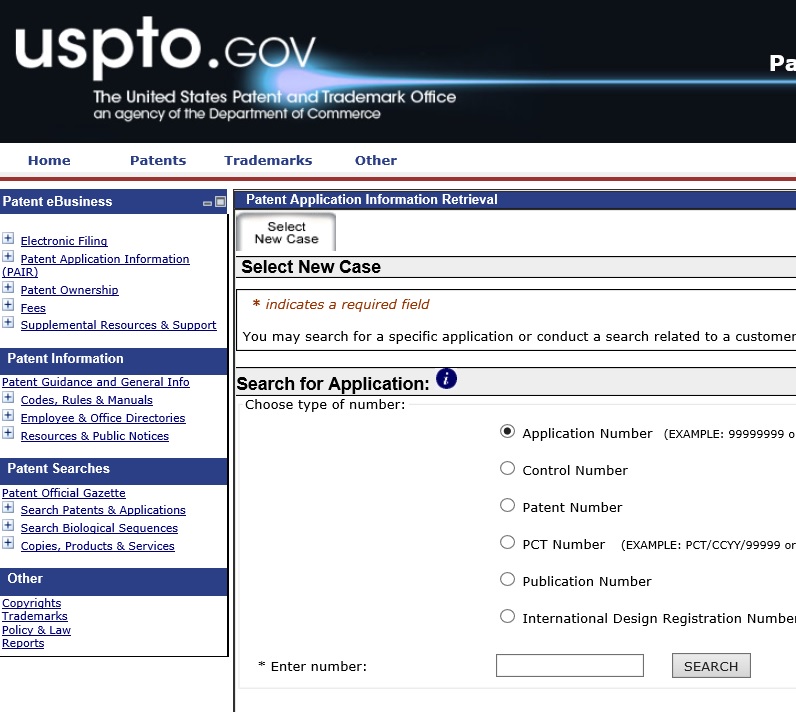Open the Home menu
This screenshot has height=712, width=796.
[49, 160]
